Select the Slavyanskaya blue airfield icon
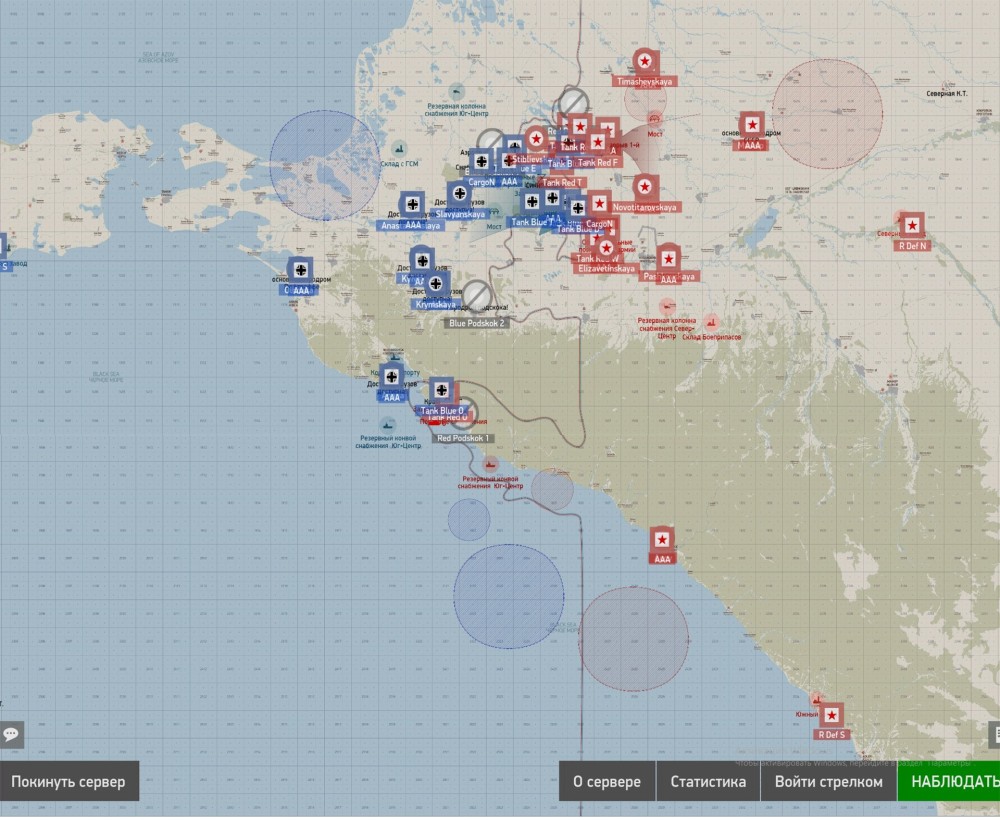 pos(459,194)
